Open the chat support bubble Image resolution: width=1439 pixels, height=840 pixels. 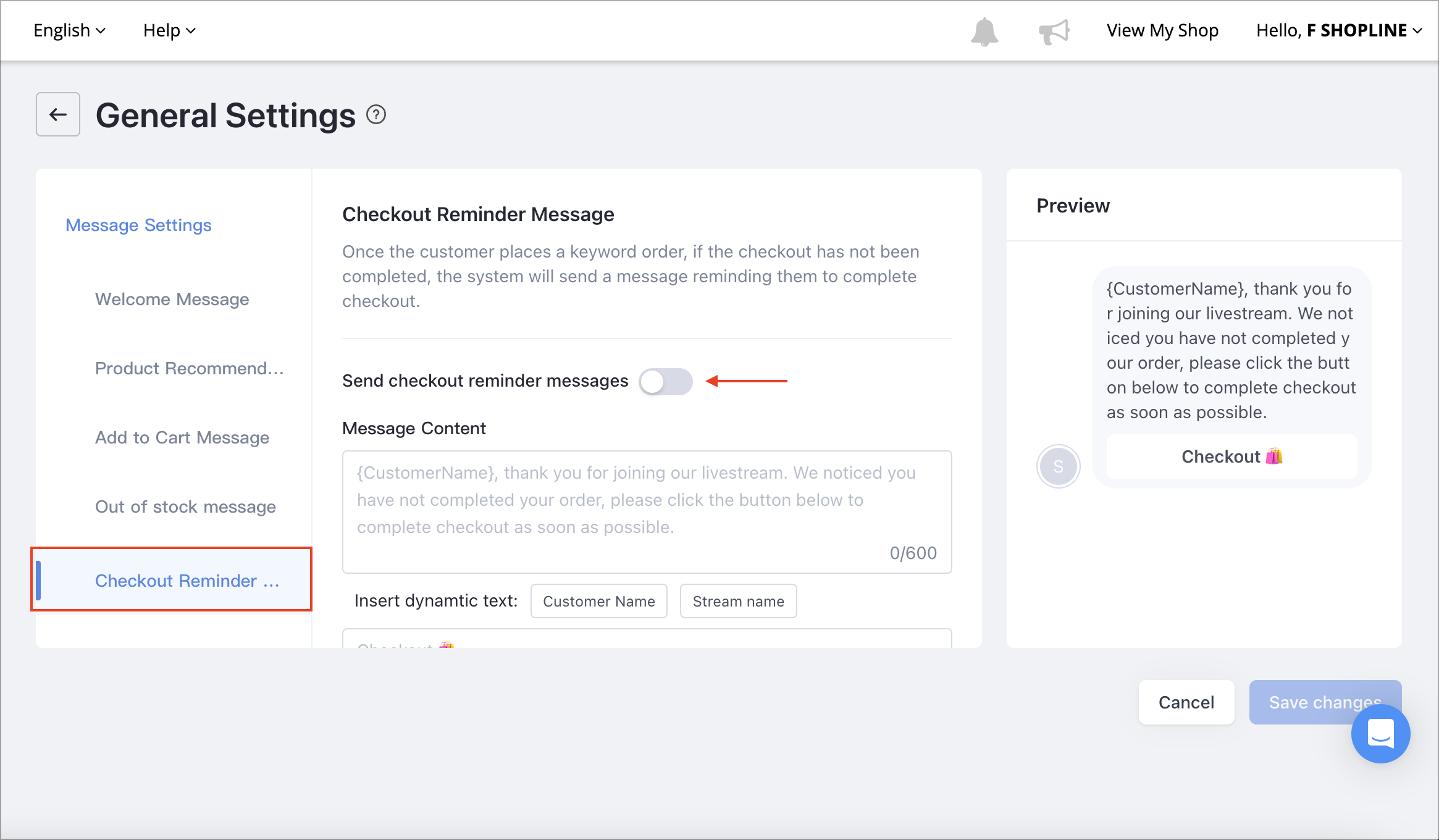click(1380, 734)
